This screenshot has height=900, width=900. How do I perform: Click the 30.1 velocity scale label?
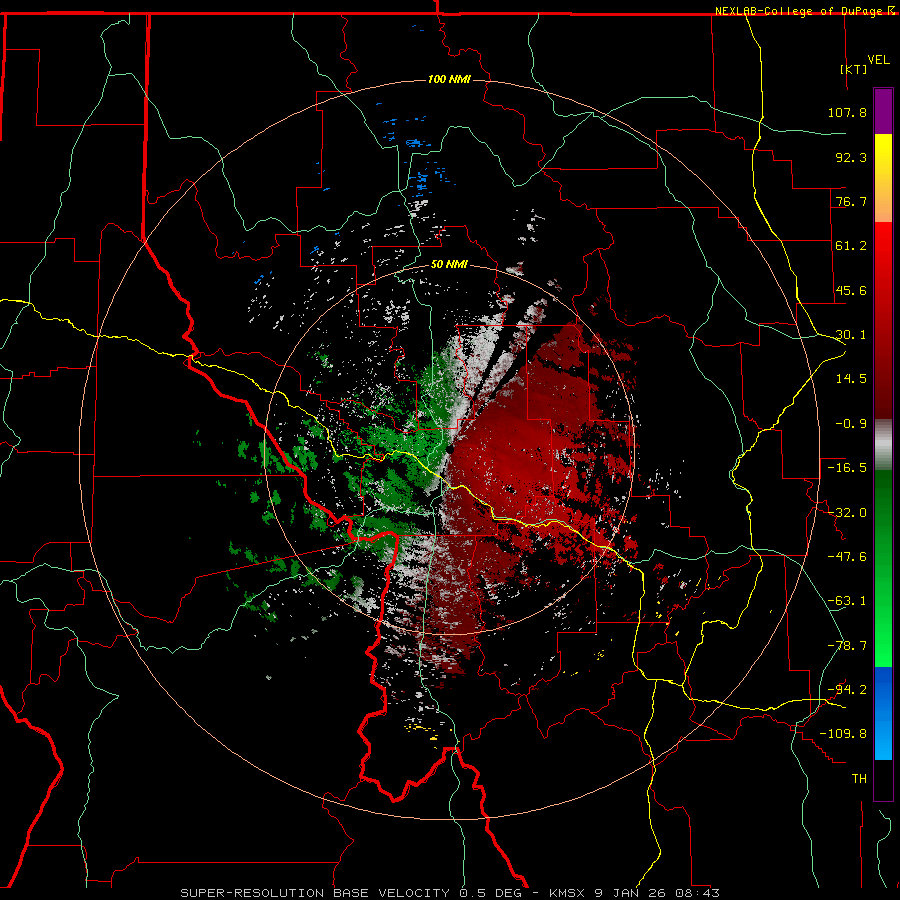851,335
